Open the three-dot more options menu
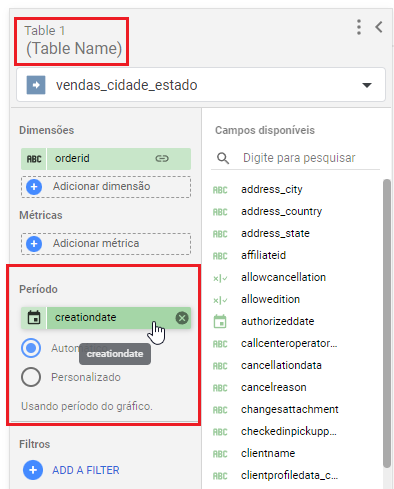This screenshot has width=394, height=489. pyautogui.click(x=359, y=27)
